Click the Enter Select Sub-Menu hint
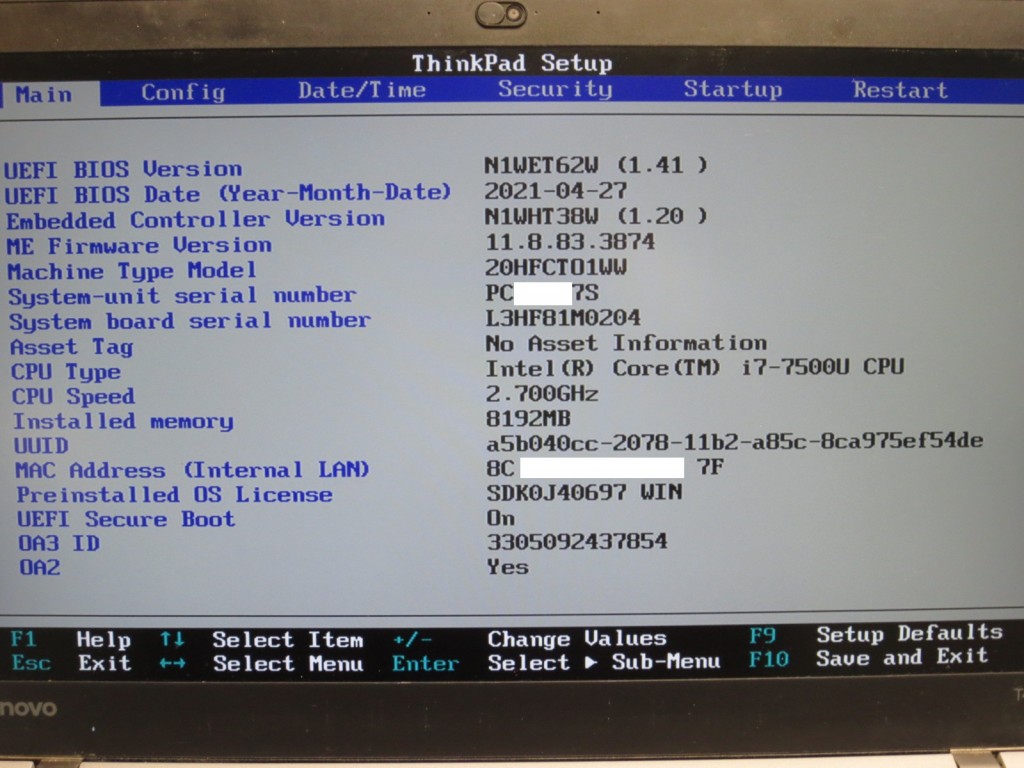The width and height of the screenshot is (1024, 768). point(556,662)
